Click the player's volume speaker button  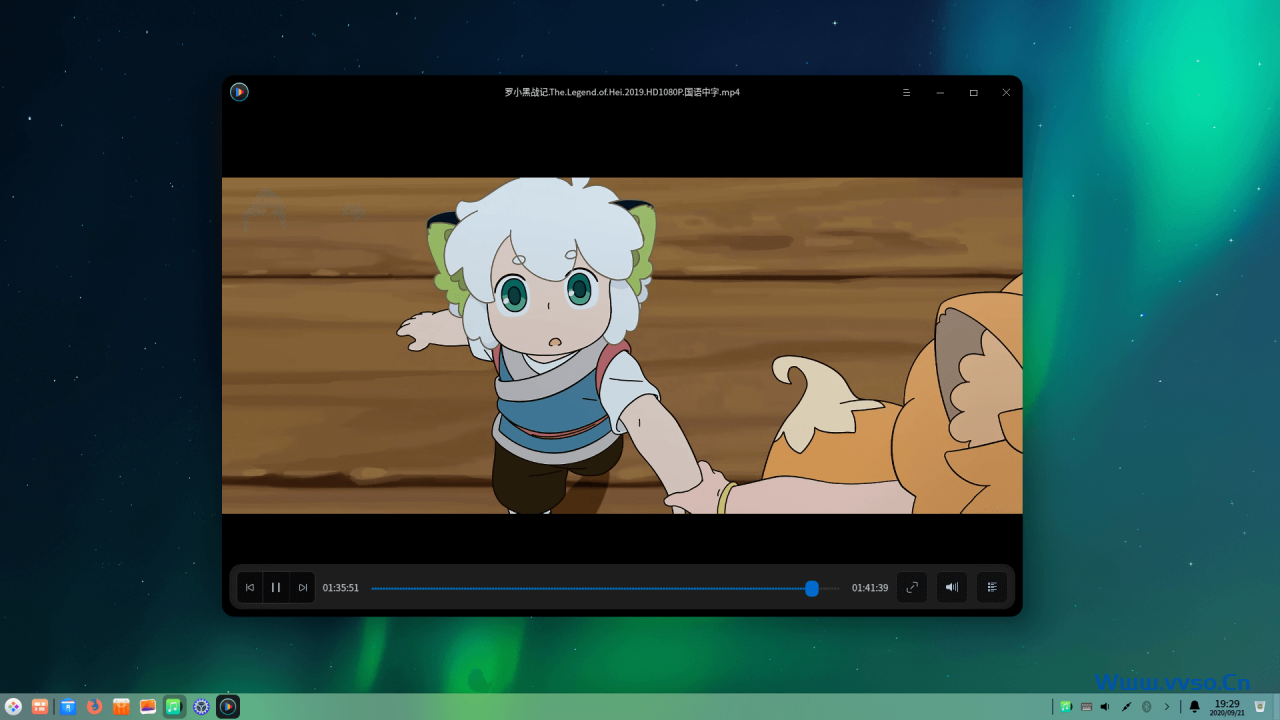coord(952,588)
